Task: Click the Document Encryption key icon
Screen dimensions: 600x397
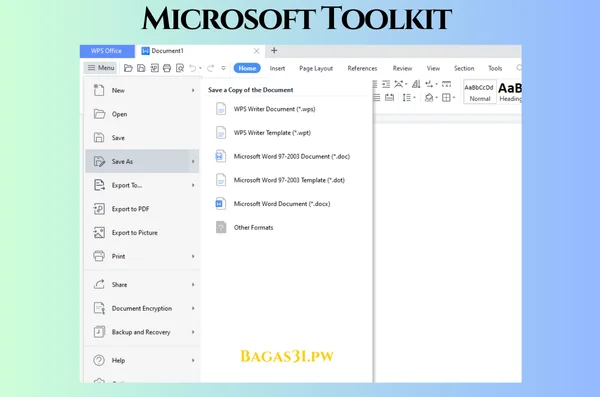Action: (99, 308)
